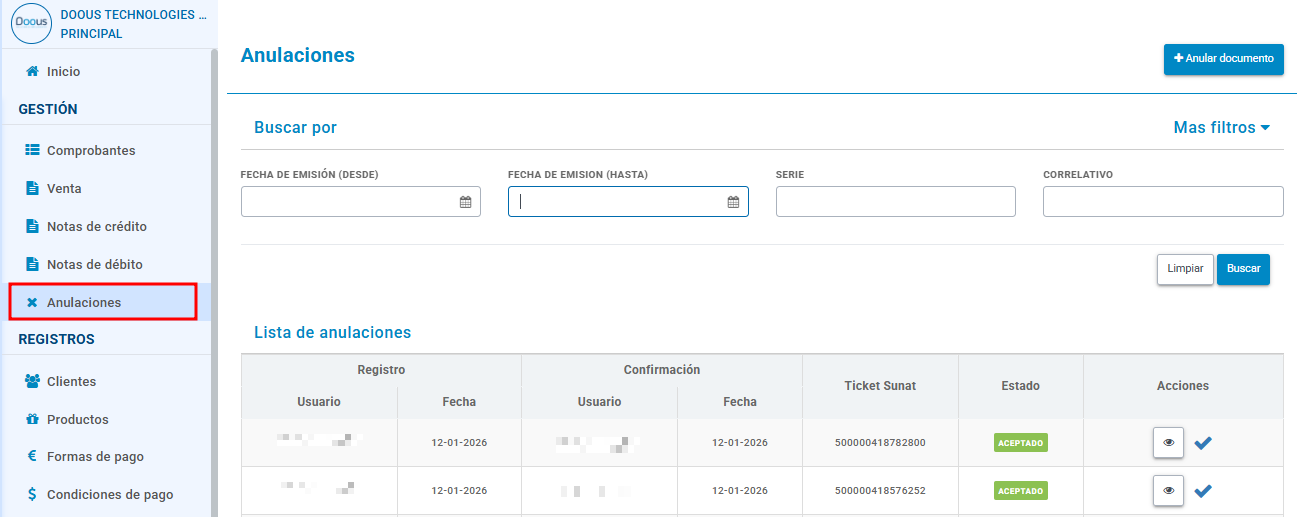Click checkmark icon in first annulment row
The height and width of the screenshot is (517, 1306).
coord(1203,443)
